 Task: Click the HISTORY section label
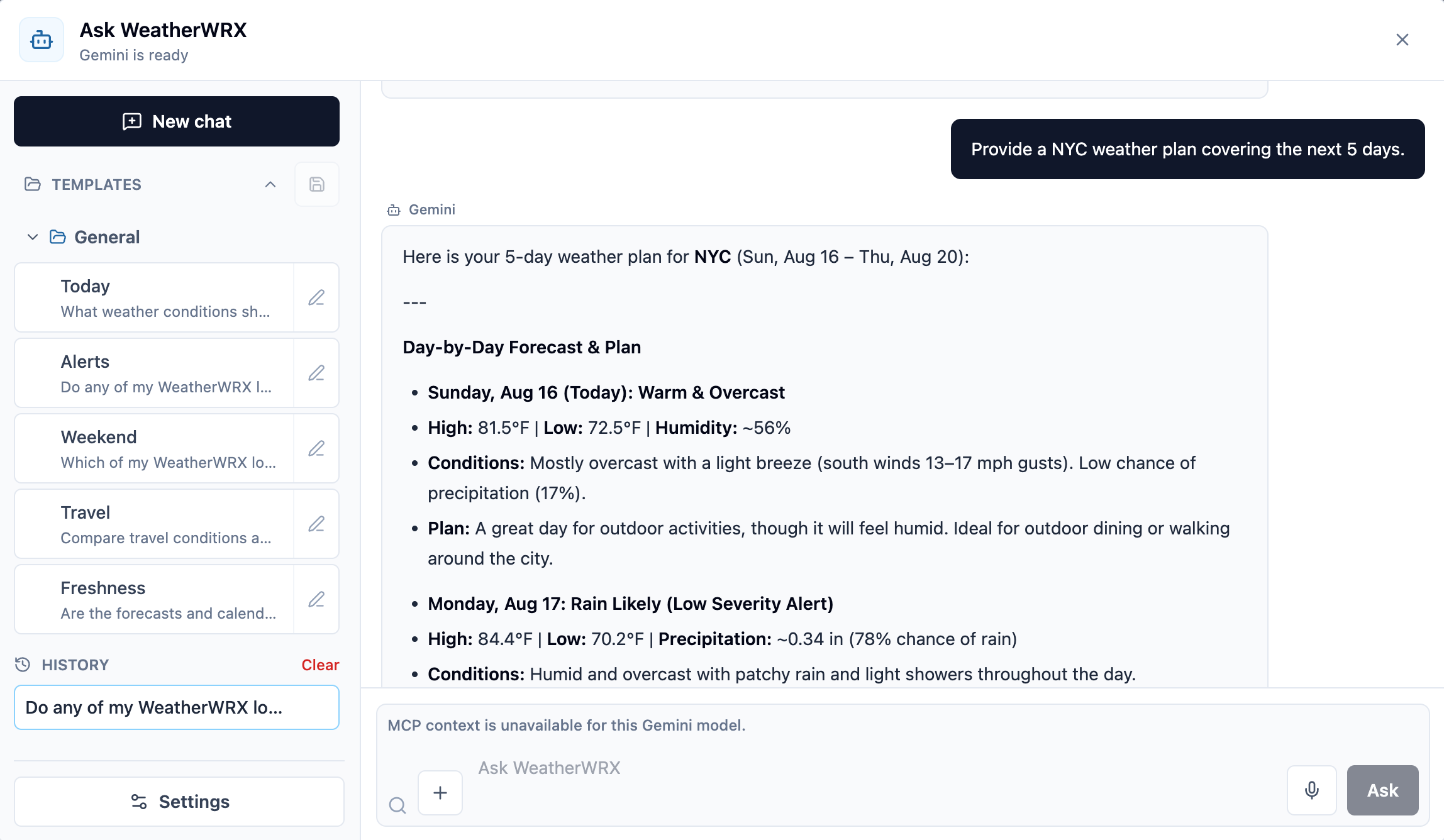click(75, 665)
